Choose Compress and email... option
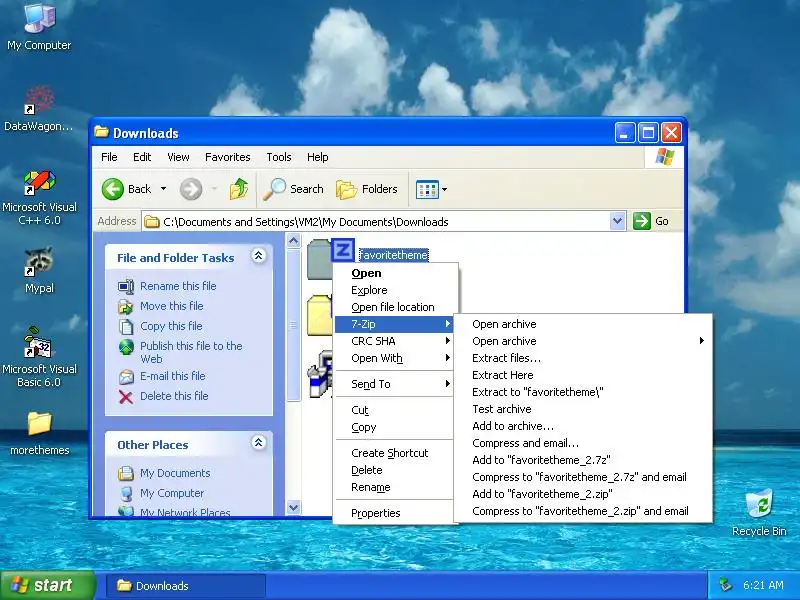 (583, 443)
